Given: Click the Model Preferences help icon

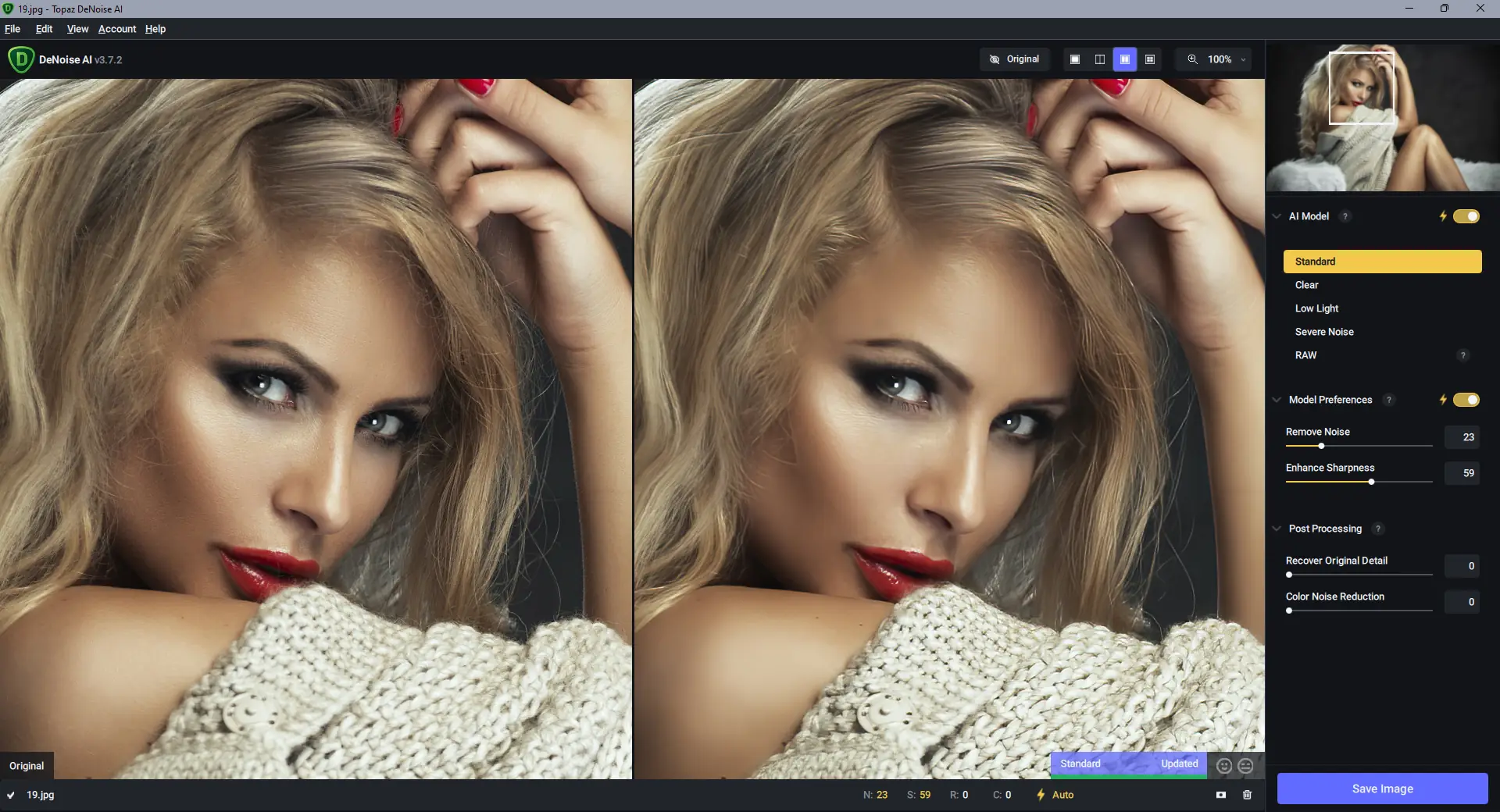Looking at the screenshot, I should [1388, 400].
